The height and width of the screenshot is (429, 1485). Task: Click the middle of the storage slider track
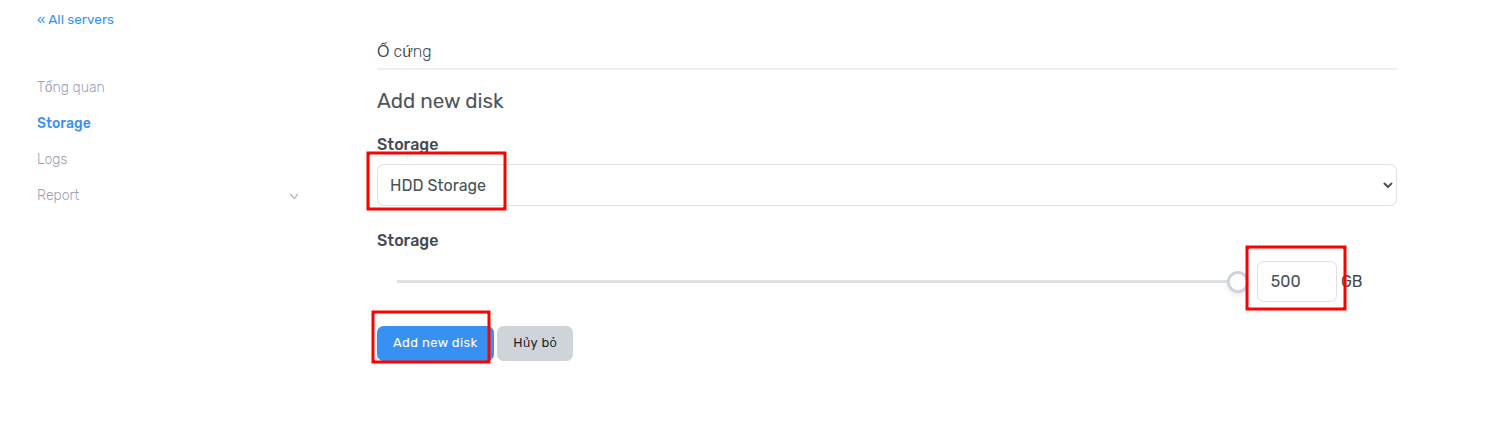816,282
